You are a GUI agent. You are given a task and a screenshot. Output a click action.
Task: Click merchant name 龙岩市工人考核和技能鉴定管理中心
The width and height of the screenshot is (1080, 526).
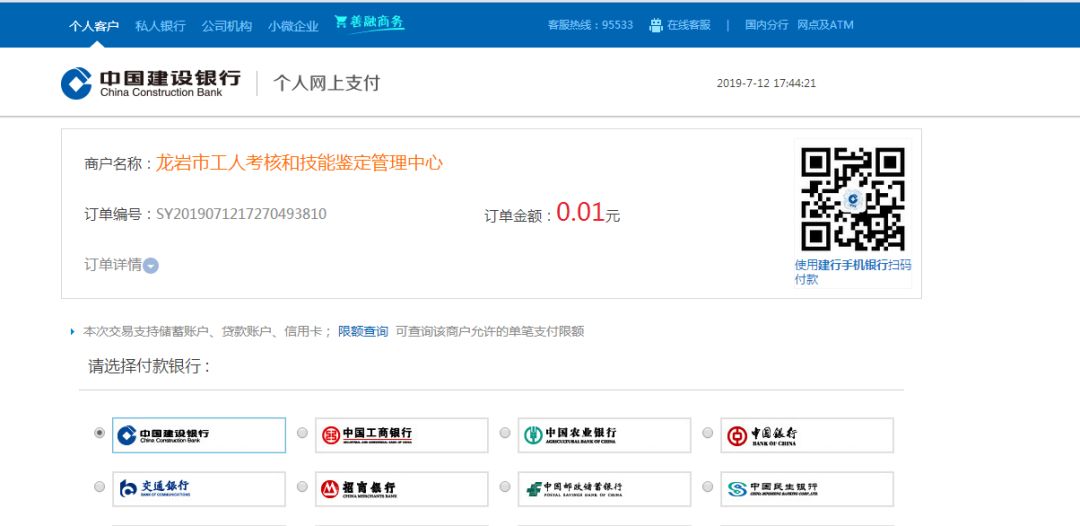pos(299,163)
